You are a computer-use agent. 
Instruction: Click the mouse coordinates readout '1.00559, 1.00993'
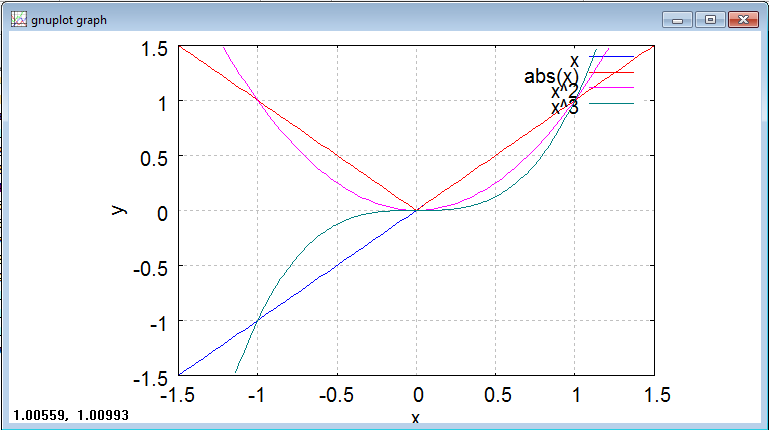tap(71, 415)
